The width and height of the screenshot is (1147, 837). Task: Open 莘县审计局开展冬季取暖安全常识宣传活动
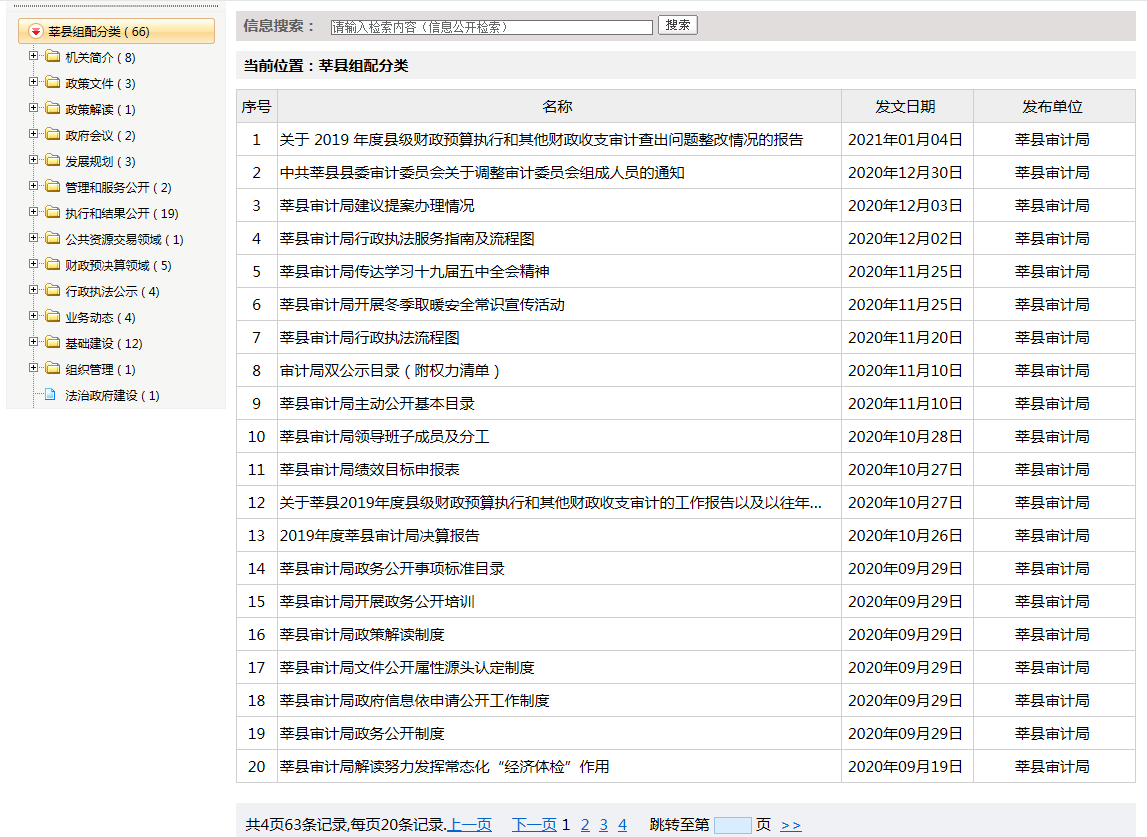coord(422,304)
